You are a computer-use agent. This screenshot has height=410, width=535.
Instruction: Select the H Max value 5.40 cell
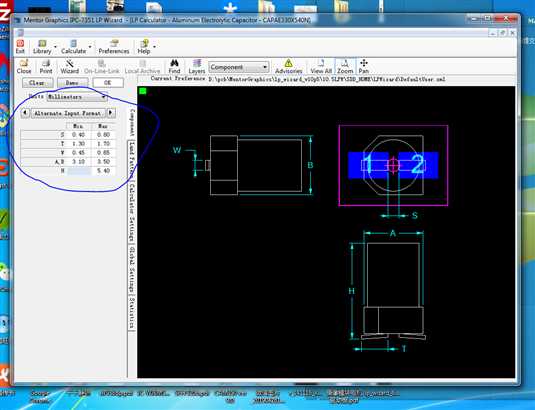coord(103,171)
